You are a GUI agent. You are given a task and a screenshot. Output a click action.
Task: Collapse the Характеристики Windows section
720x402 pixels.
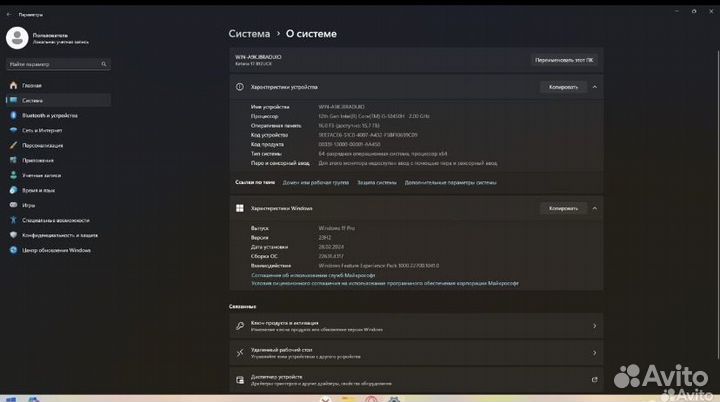(x=595, y=208)
